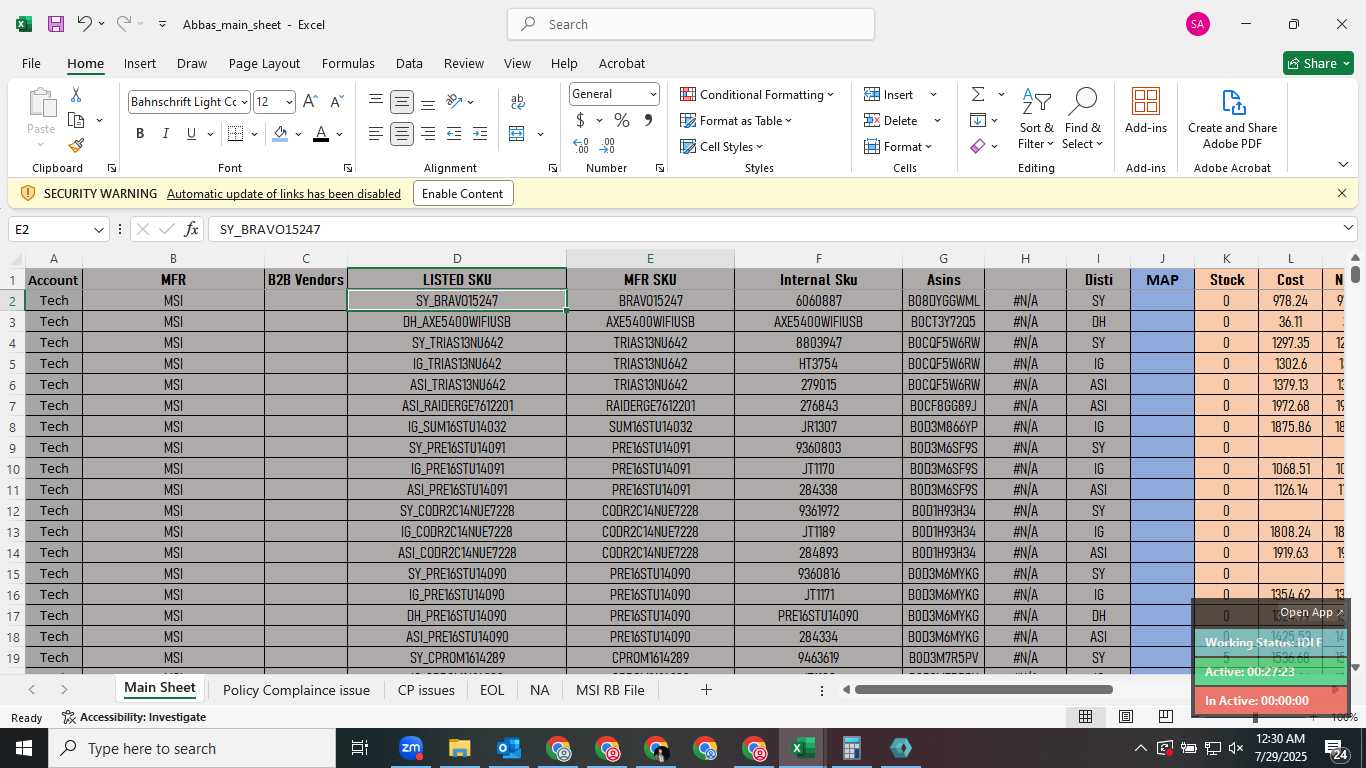Click Enable Content button
This screenshot has height=768, width=1366.
click(x=463, y=193)
